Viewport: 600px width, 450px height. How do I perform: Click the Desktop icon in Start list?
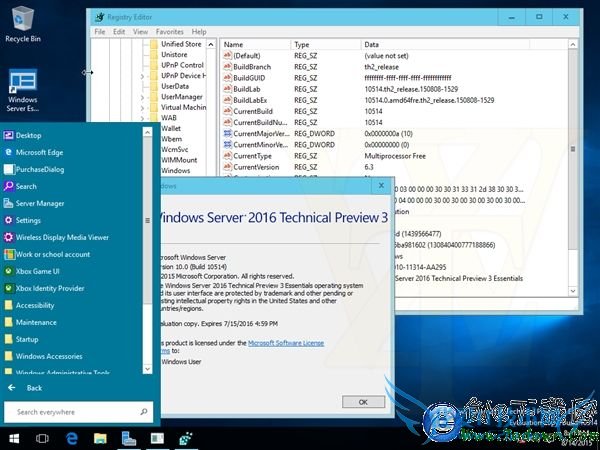(8, 135)
